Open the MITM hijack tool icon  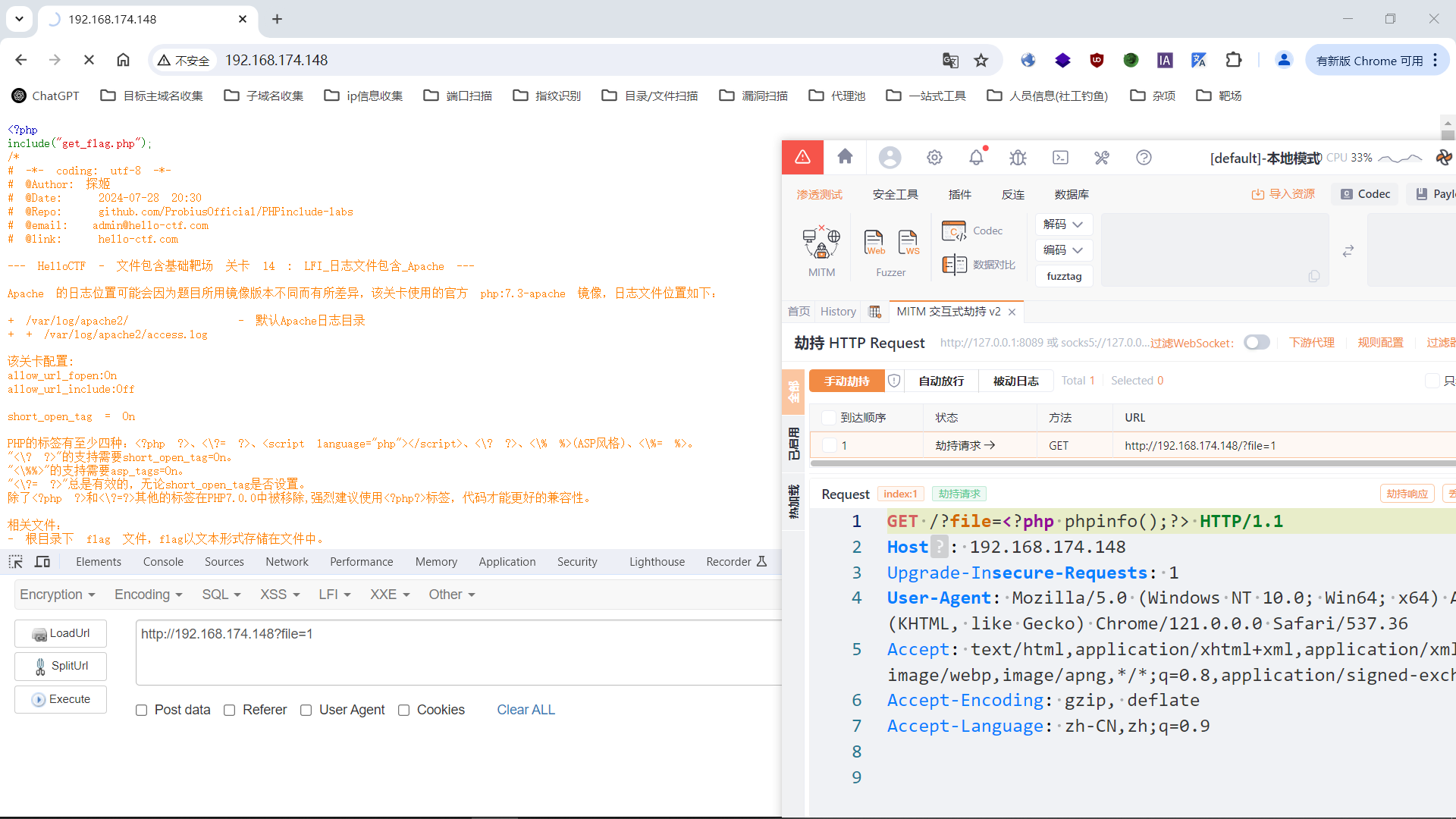pyautogui.click(x=821, y=244)
